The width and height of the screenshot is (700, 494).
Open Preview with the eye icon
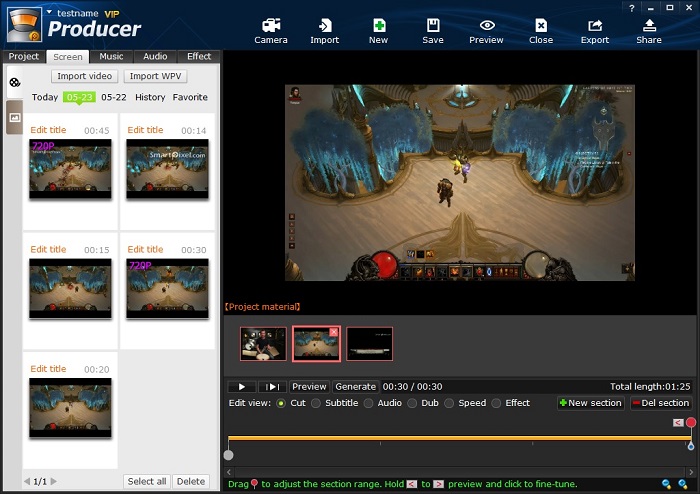click(486, 30)
